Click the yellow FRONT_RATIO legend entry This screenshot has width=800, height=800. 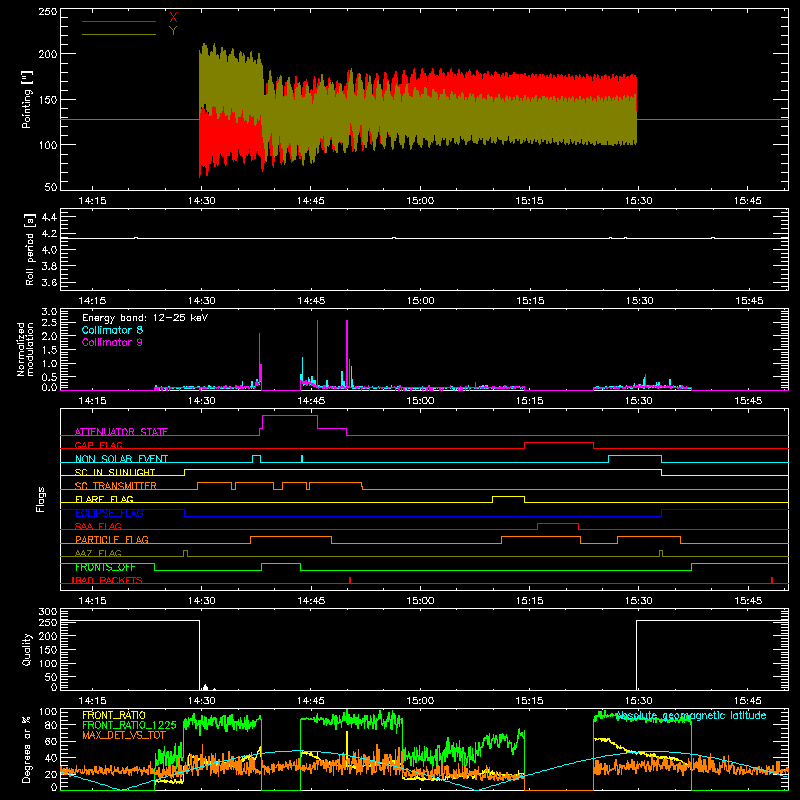[114, 715]
